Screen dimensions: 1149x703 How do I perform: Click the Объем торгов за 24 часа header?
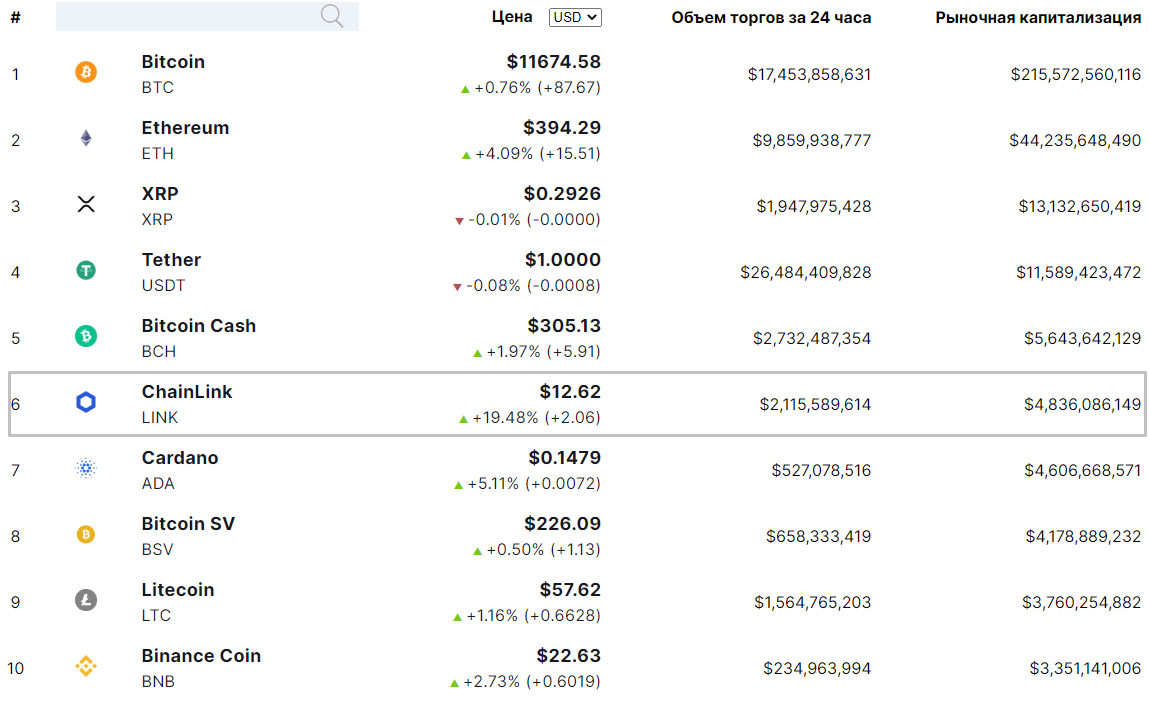click(x=771, y=16)
